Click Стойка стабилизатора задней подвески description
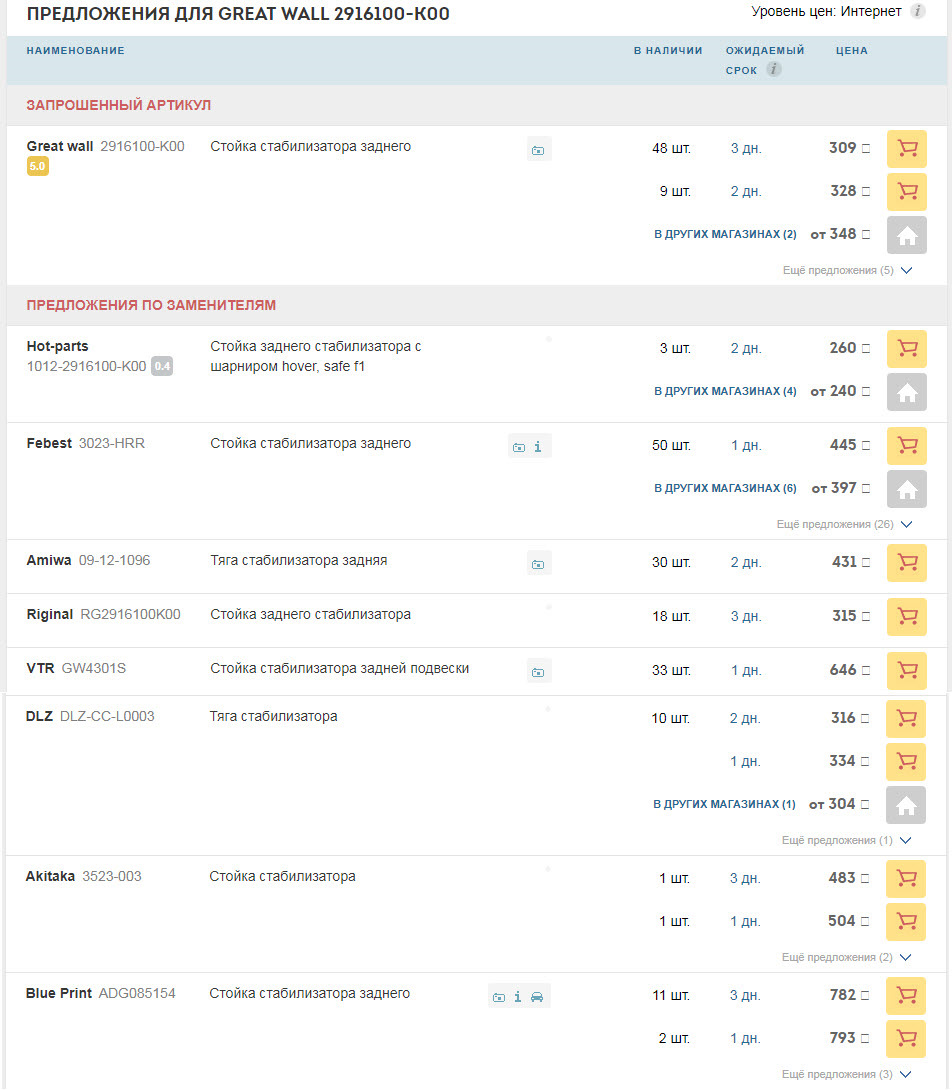The image size is (952, 1090). coord(340,669)
